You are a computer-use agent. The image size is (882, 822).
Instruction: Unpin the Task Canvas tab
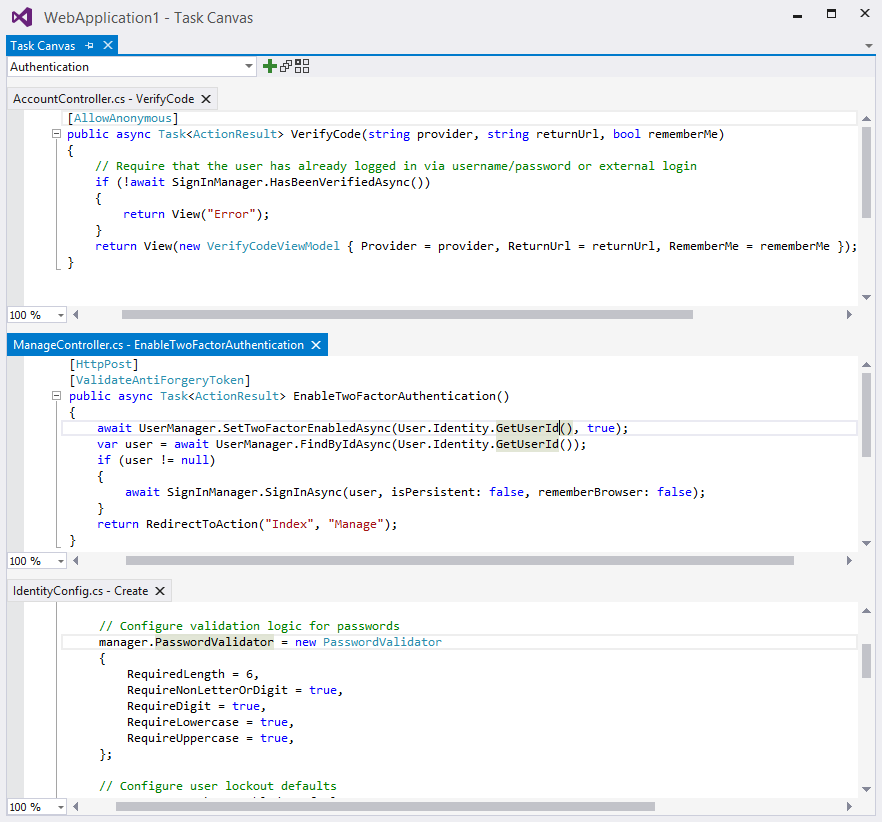tap(87, 45)
